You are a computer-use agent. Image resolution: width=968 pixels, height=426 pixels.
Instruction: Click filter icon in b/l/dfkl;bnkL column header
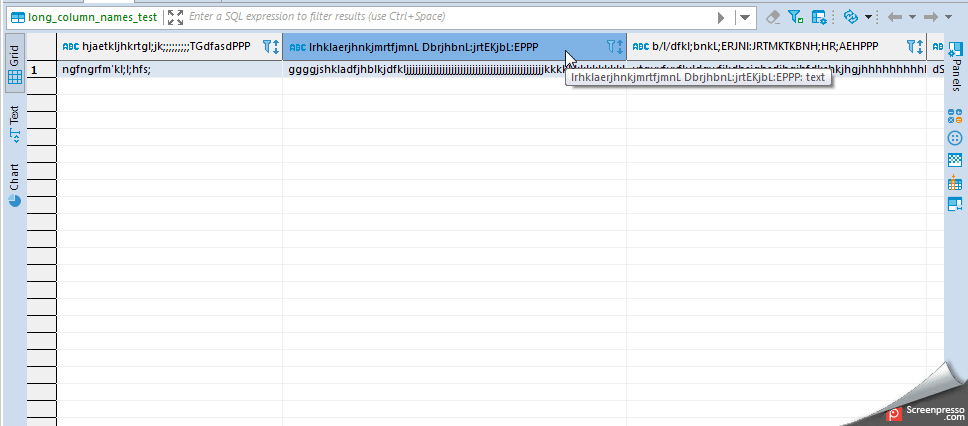(911, 46)
